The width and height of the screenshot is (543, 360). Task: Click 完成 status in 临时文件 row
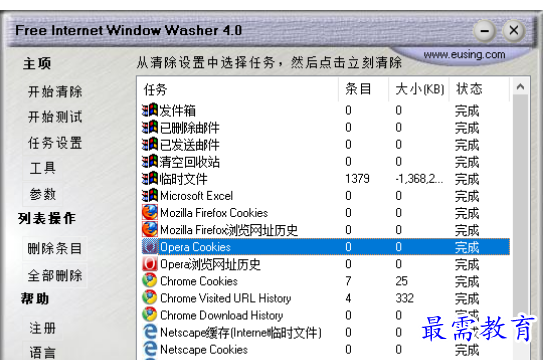click(x=467, y=179)
